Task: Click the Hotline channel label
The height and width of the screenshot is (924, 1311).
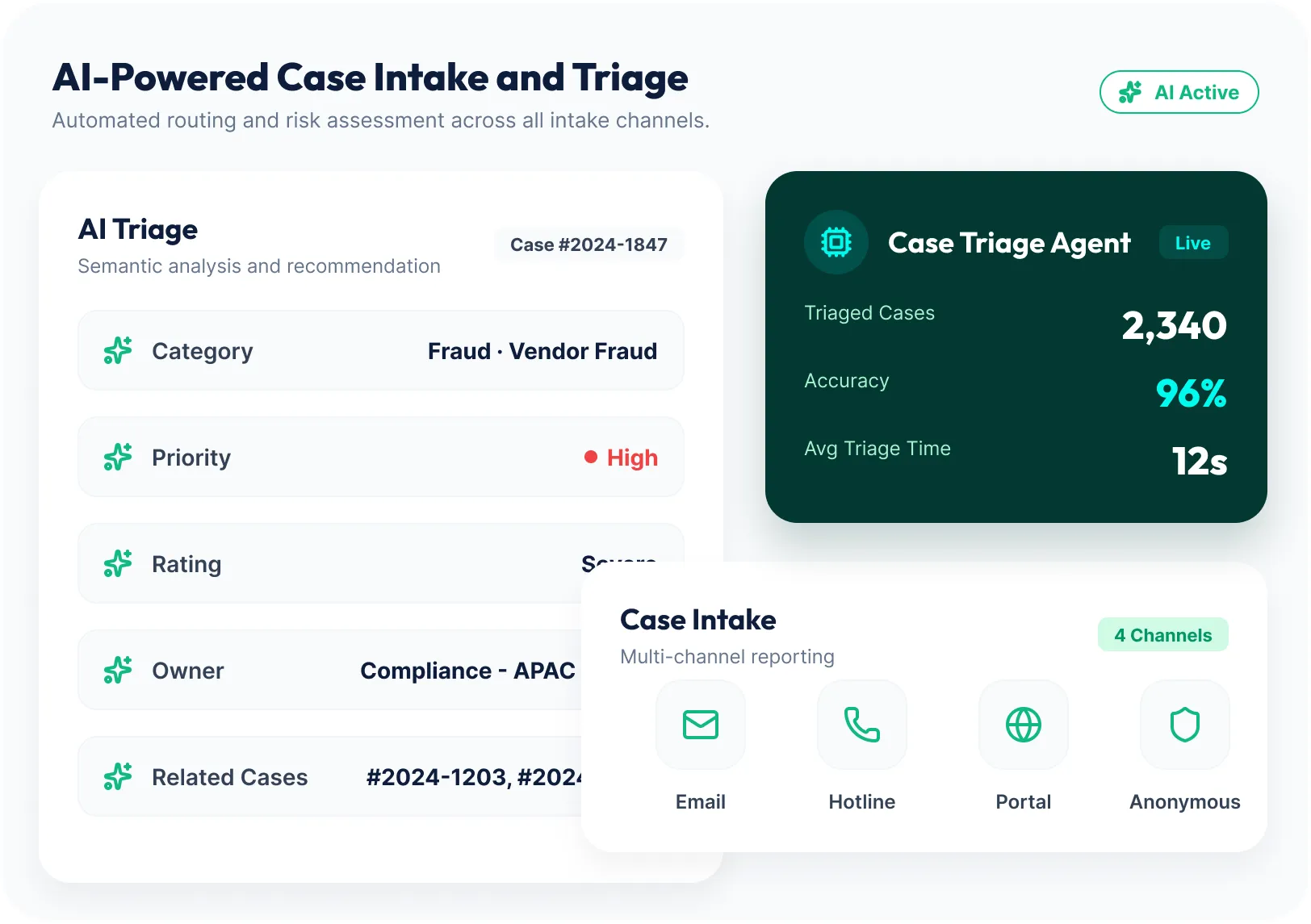Action: pyautogui.click(x=862, y=801)
